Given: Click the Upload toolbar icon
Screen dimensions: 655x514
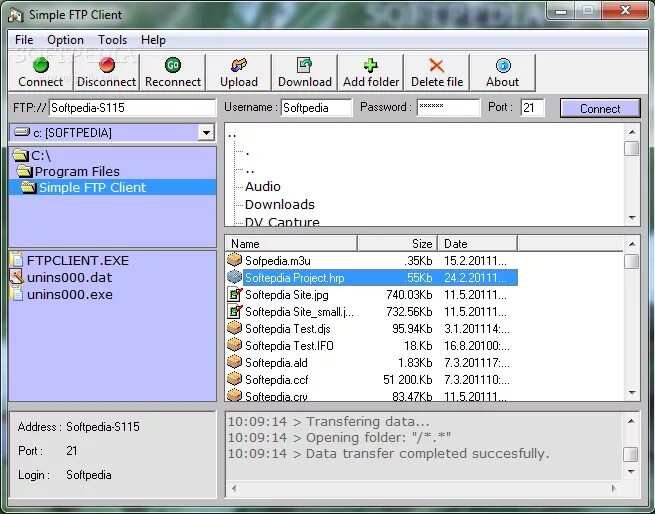Looking at the screenshot, I should 239,65.
